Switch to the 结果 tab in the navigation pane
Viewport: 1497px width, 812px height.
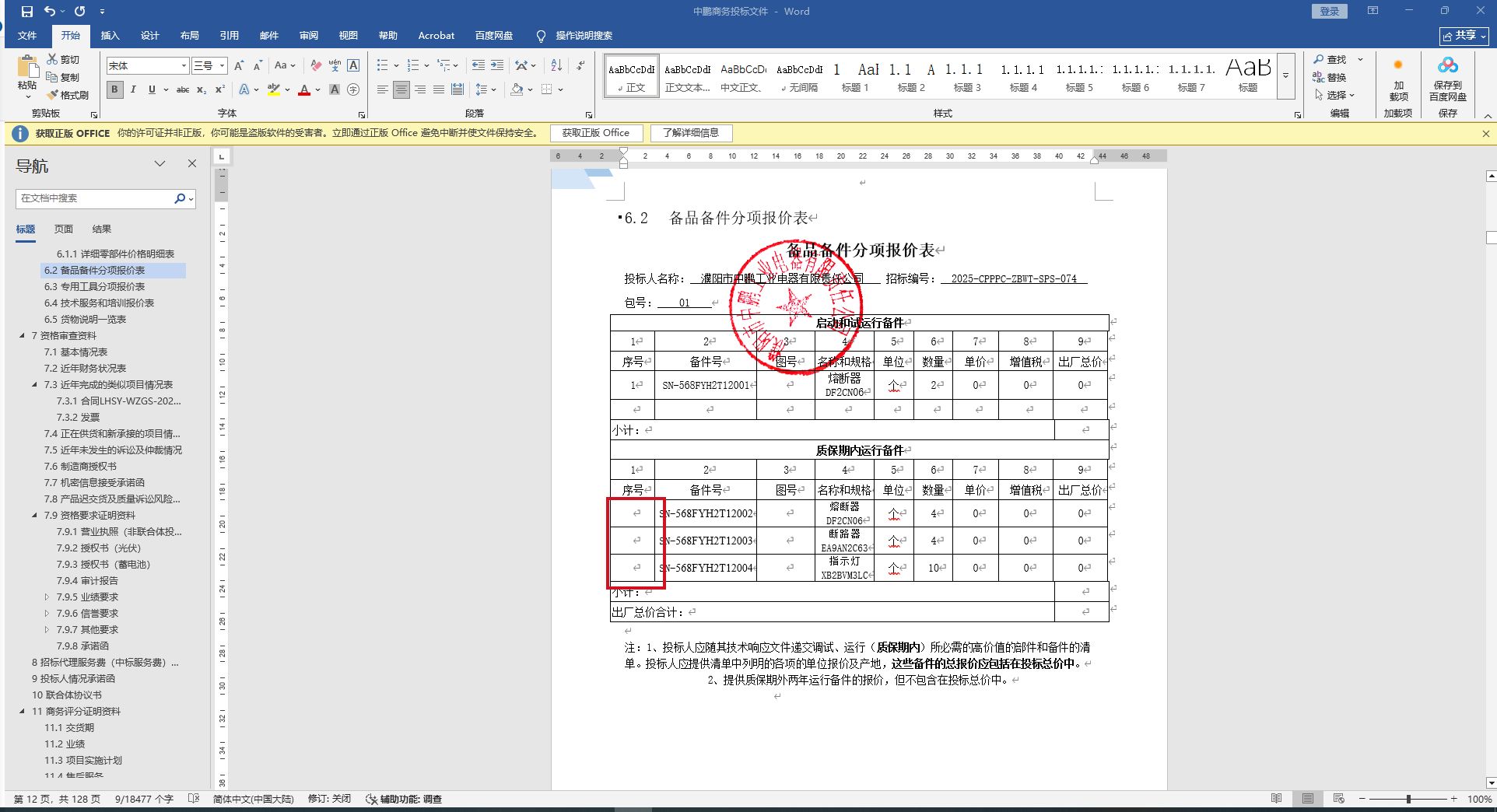[x=102, y=229]
